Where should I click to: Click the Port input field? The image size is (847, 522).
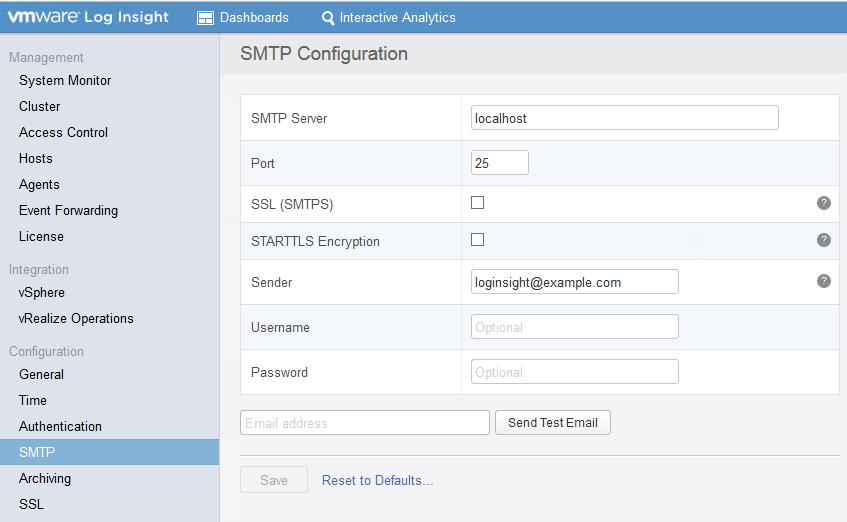pos(500,163)
